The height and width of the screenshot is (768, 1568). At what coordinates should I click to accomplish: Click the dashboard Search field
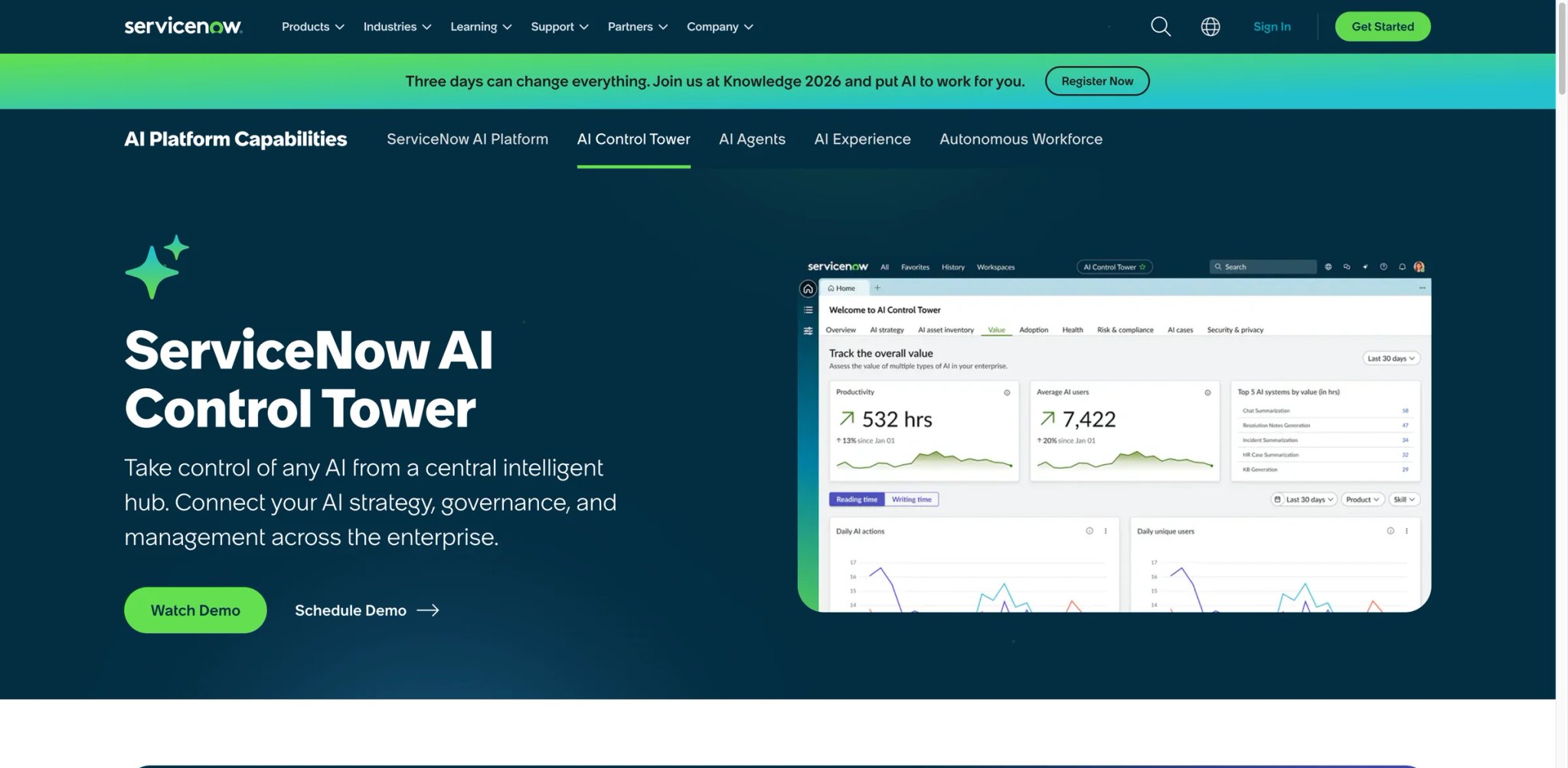point(1263,267)
